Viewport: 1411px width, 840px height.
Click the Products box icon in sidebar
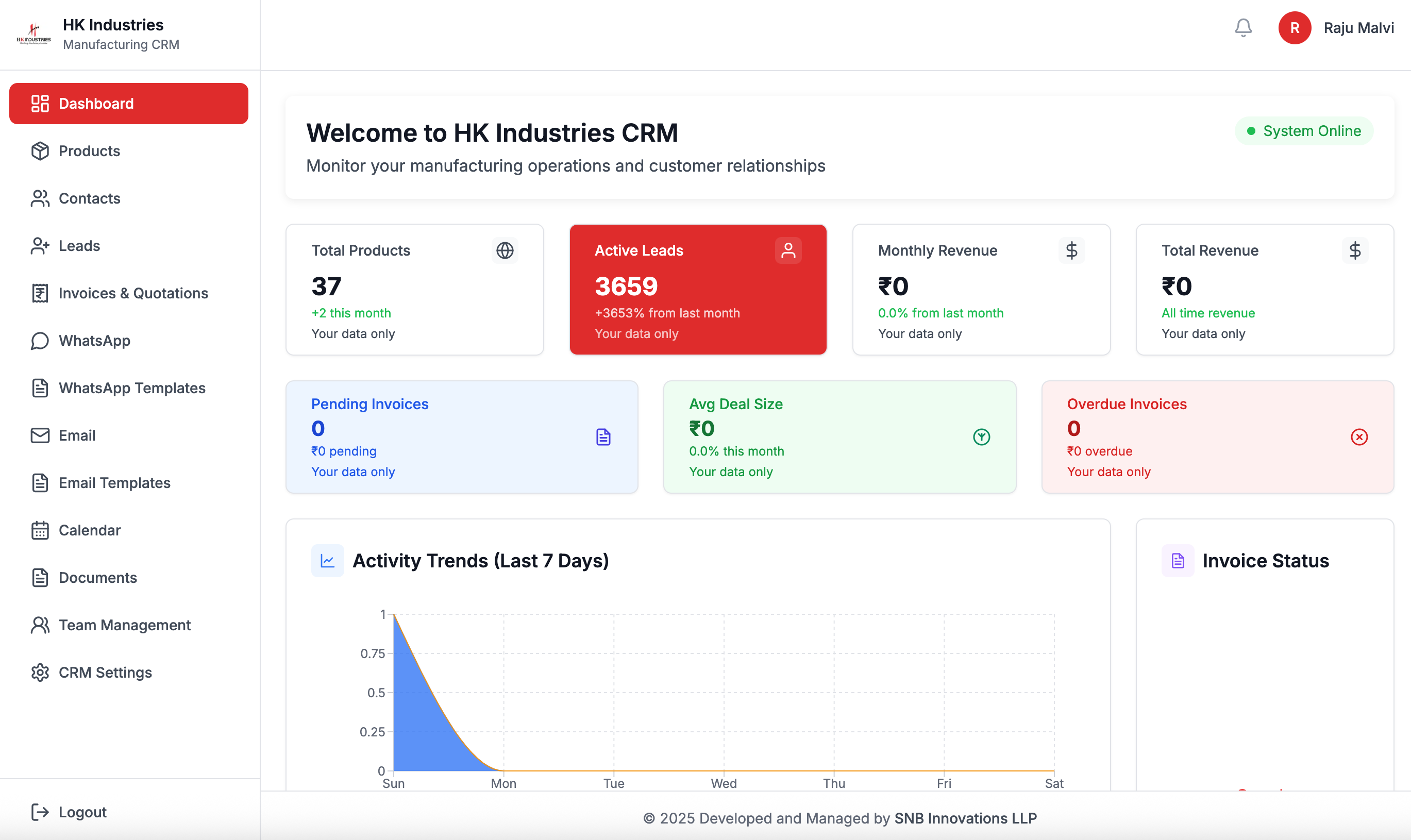[40, 151]
